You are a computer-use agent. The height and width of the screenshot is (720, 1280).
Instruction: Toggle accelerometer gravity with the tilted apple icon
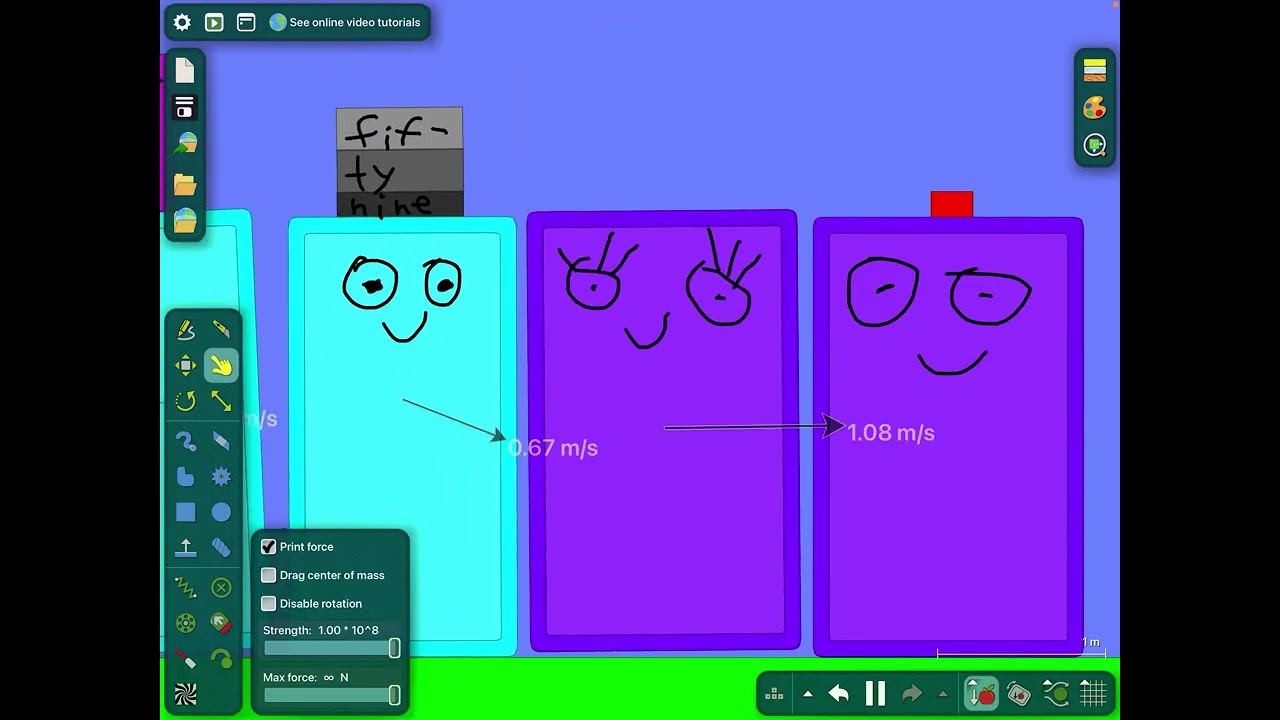(1018, 693)
